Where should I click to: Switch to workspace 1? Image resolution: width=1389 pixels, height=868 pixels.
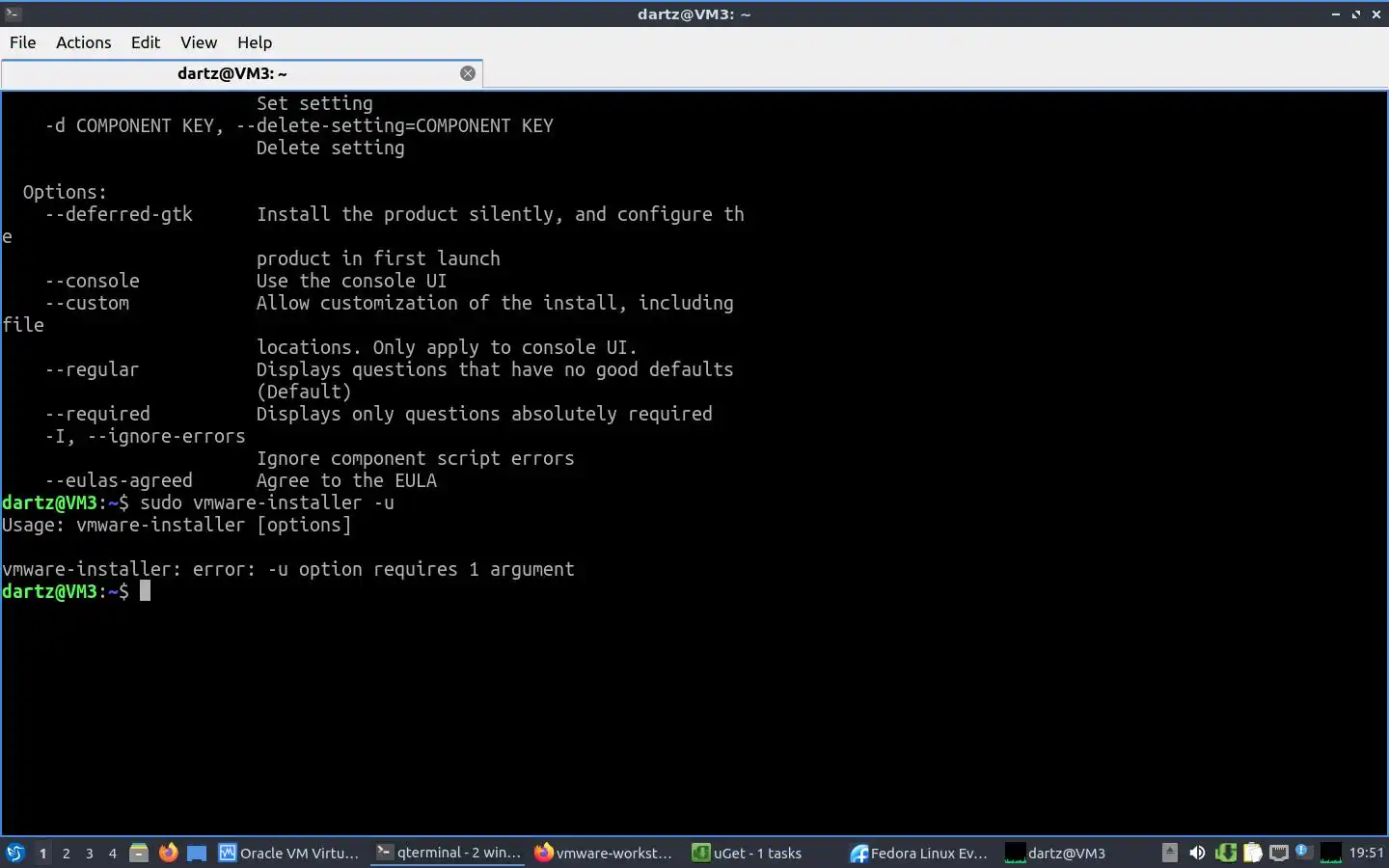click(42, 853)
